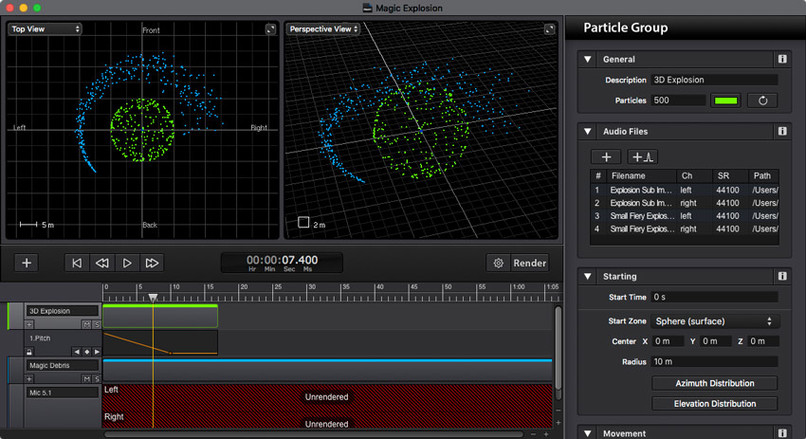This screenshot has width=806, height=439.
Task: Click the green particle color swatch
Action: point(726,101)
